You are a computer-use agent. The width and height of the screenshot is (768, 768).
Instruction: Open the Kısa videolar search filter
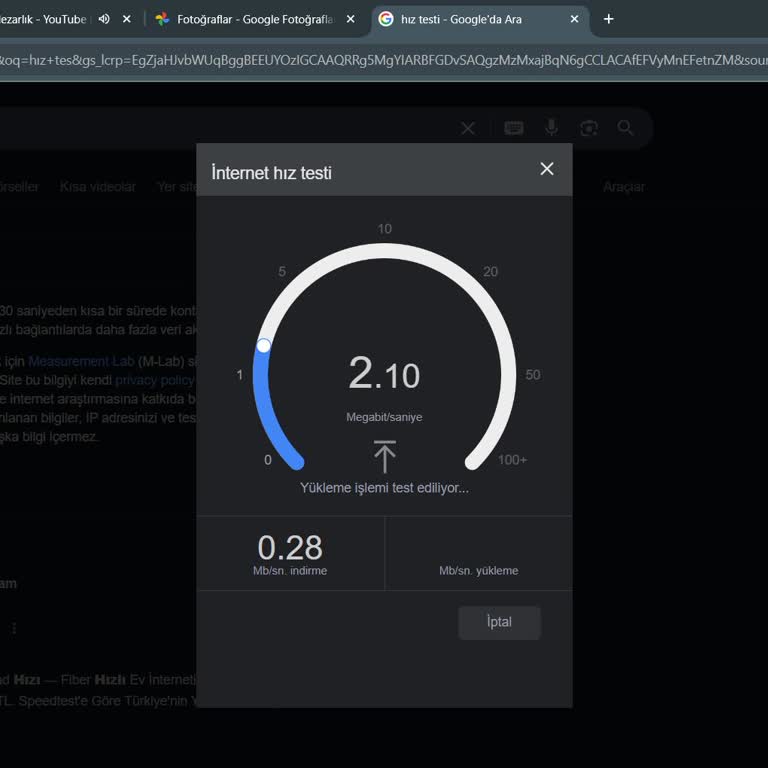98,187
